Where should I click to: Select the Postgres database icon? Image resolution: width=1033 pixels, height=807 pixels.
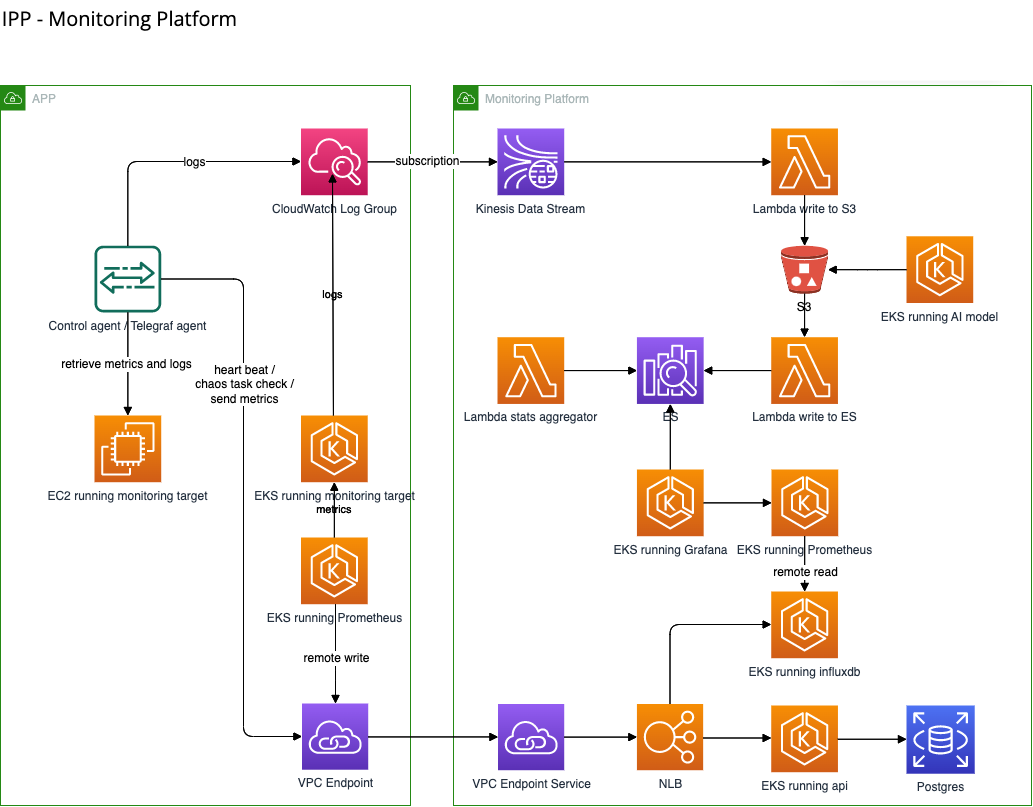coord(940,739)
